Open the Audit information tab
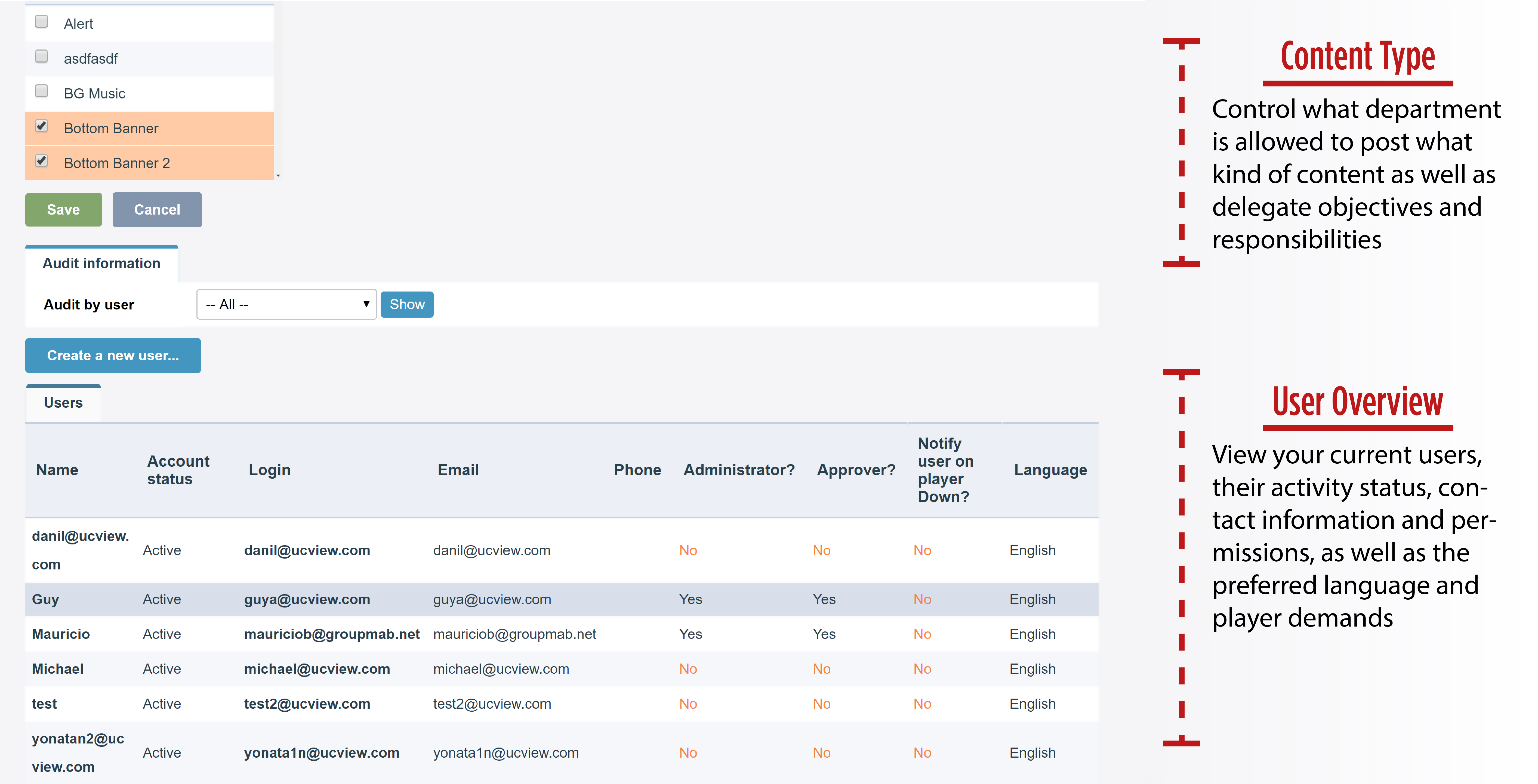Screen dimensions: 1538x784 click(101, 263)
